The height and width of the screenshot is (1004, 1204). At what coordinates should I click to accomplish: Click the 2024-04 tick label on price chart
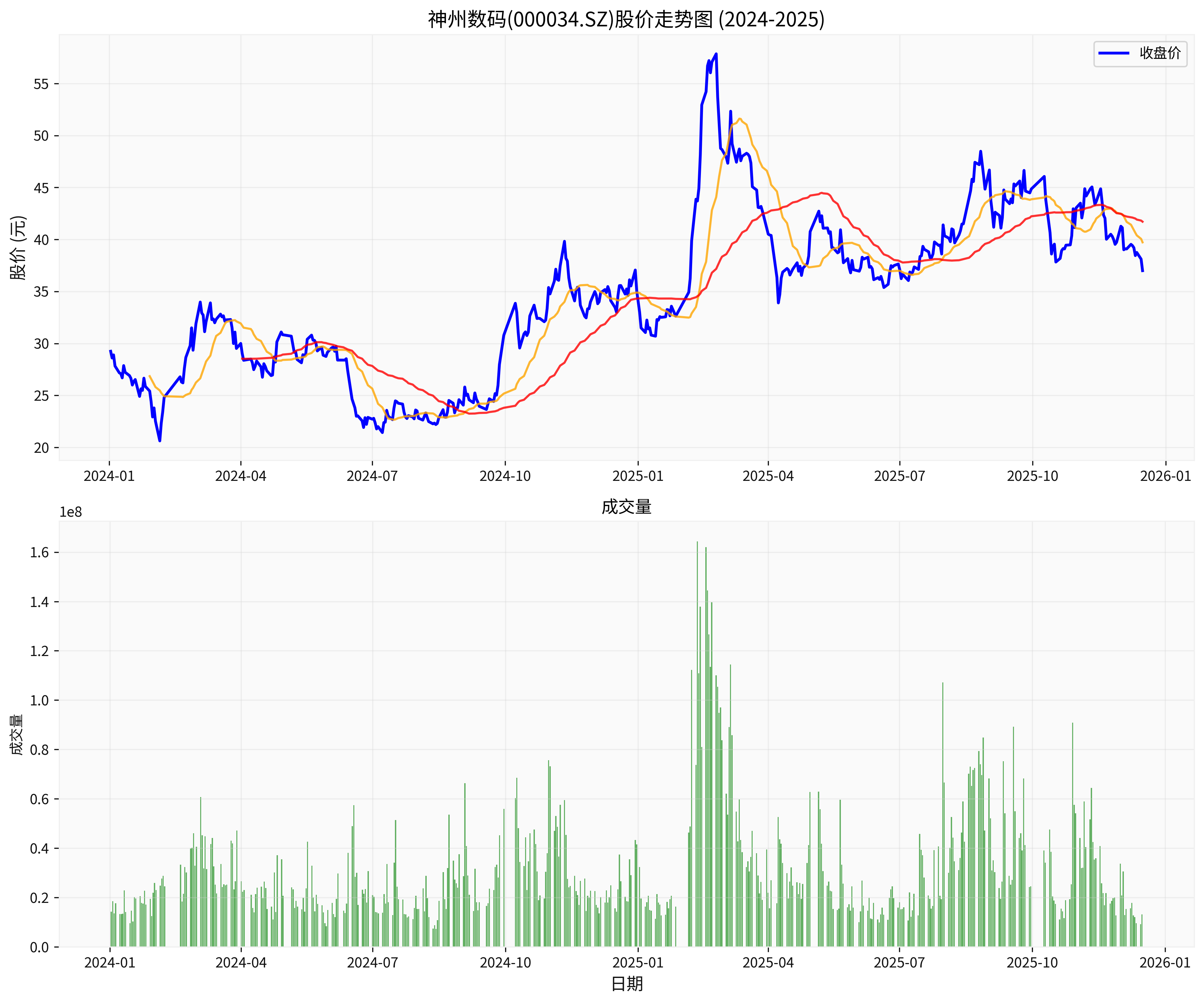click(x=240, y=476)
